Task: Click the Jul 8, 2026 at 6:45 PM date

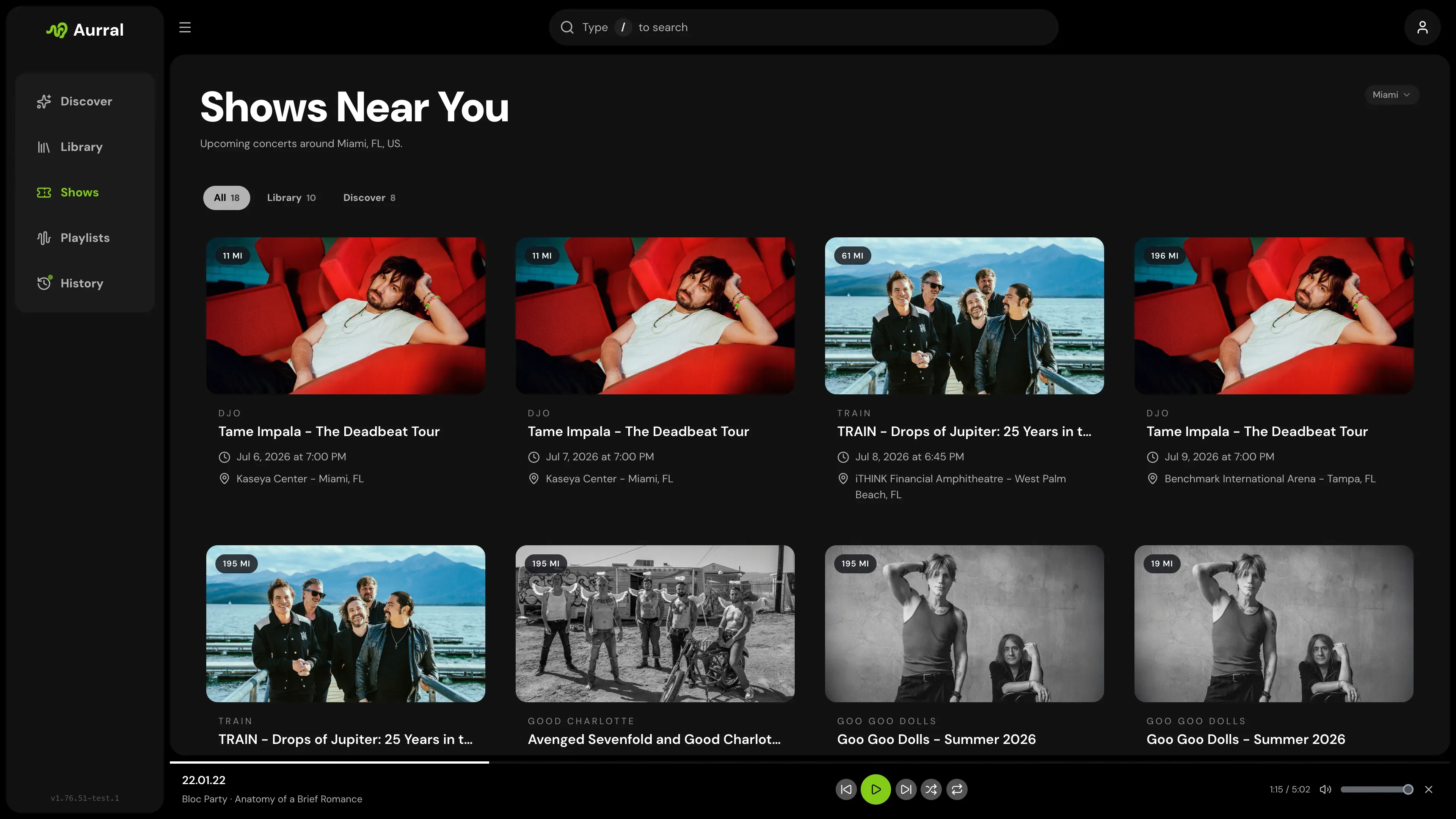Action: (910, 457)
